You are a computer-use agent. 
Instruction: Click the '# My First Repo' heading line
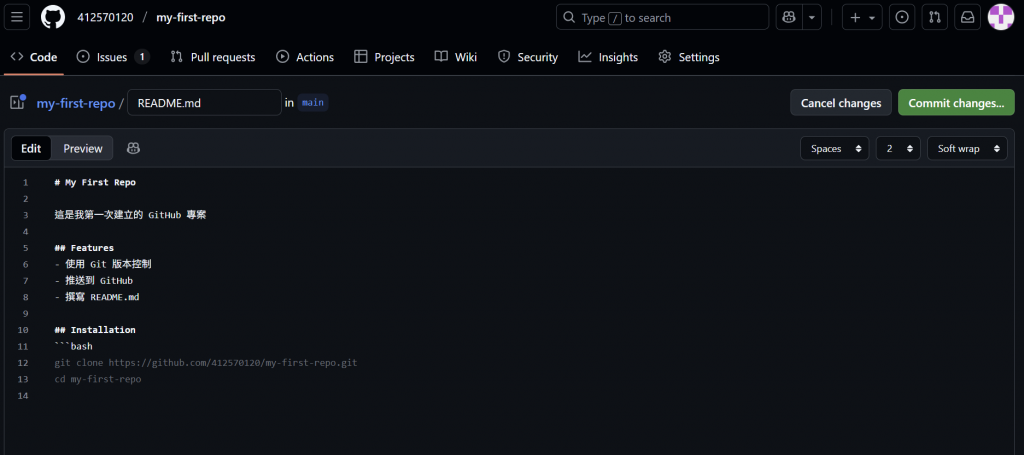pyautogui.click(x=95, y=182)
